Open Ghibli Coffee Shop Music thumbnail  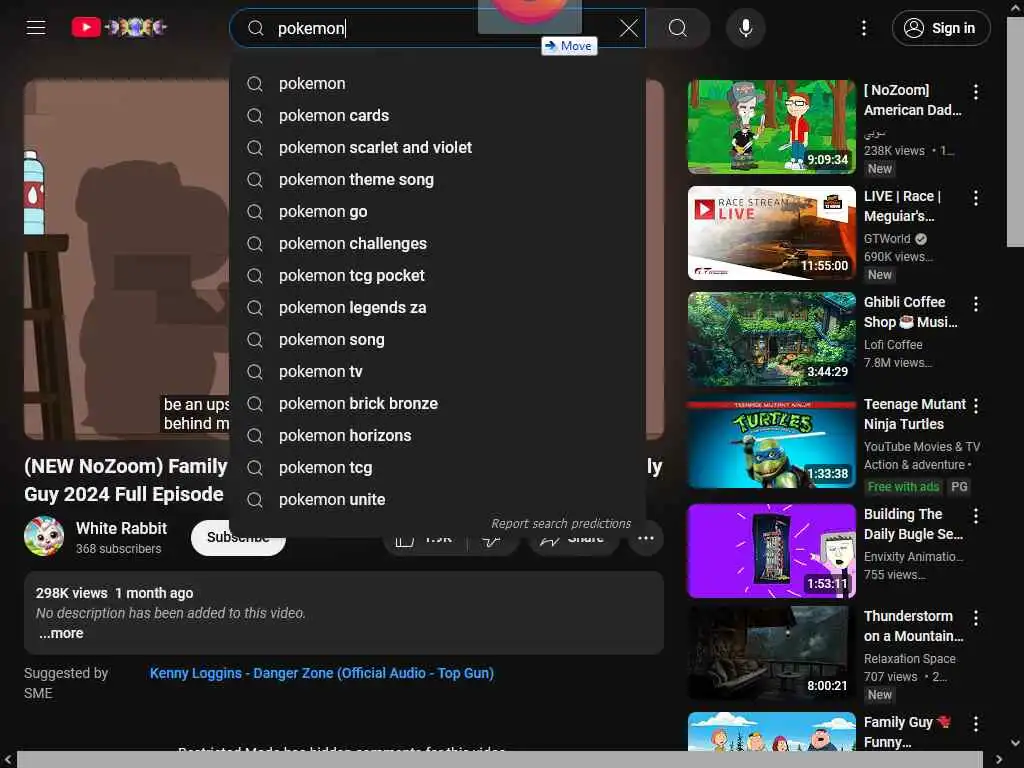(771, 339)
